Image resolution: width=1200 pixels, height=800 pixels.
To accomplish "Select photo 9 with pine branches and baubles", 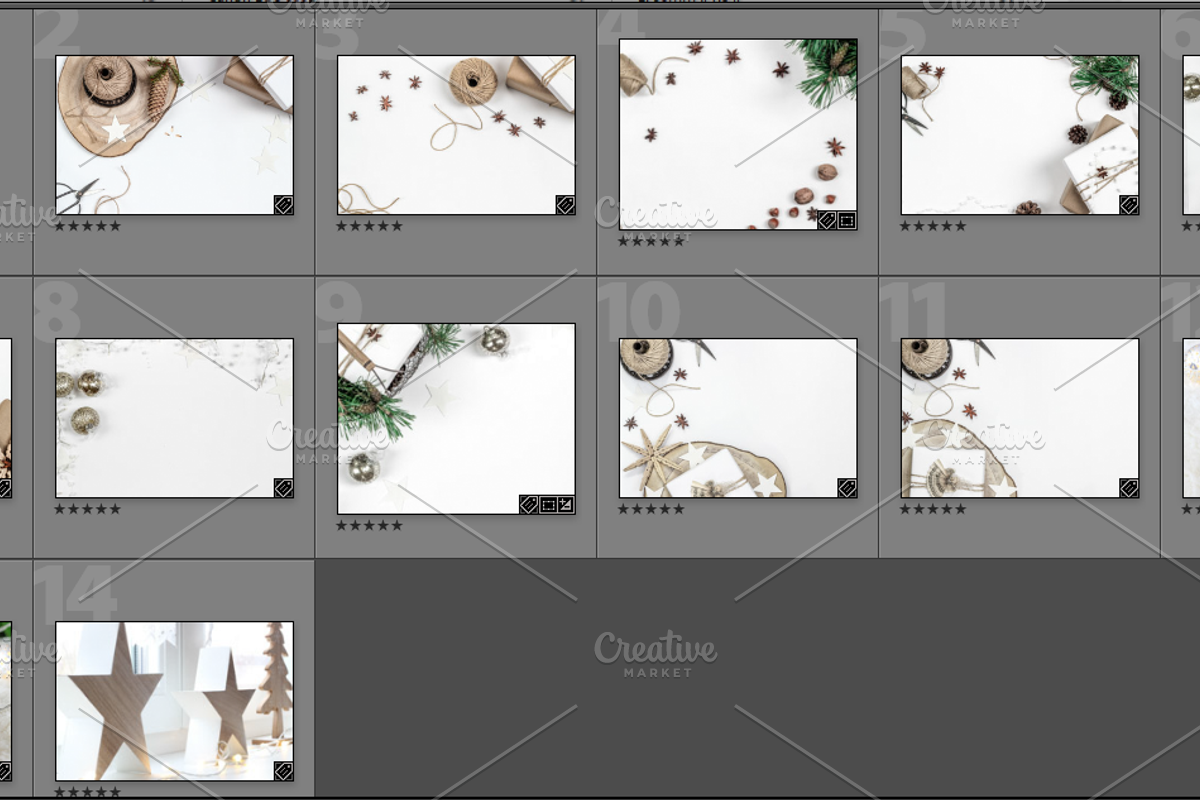I will click(456, 418).
